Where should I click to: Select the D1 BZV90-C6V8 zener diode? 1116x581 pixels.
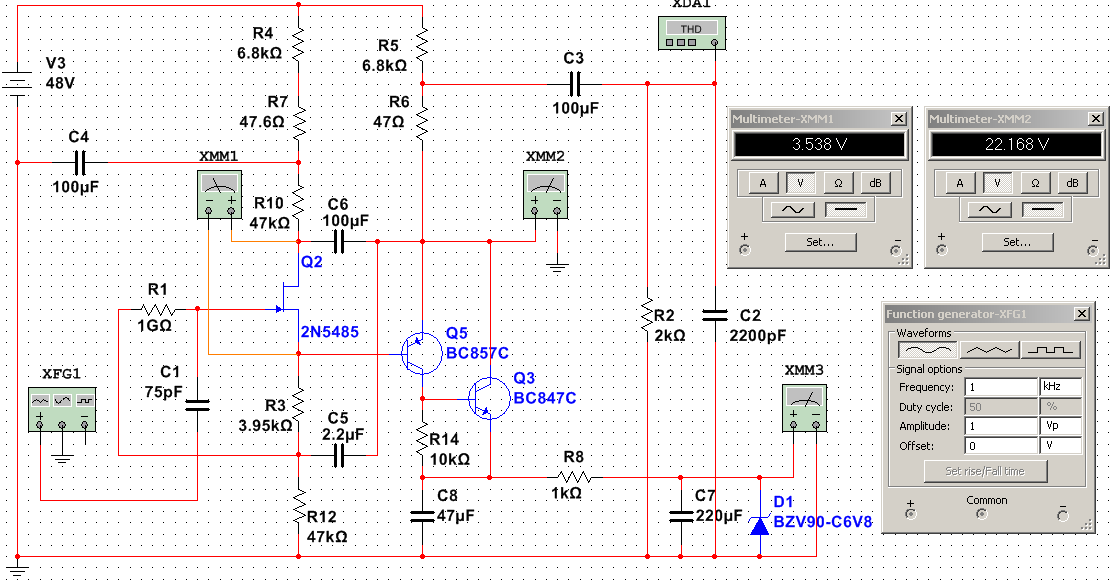click(760, 525)
